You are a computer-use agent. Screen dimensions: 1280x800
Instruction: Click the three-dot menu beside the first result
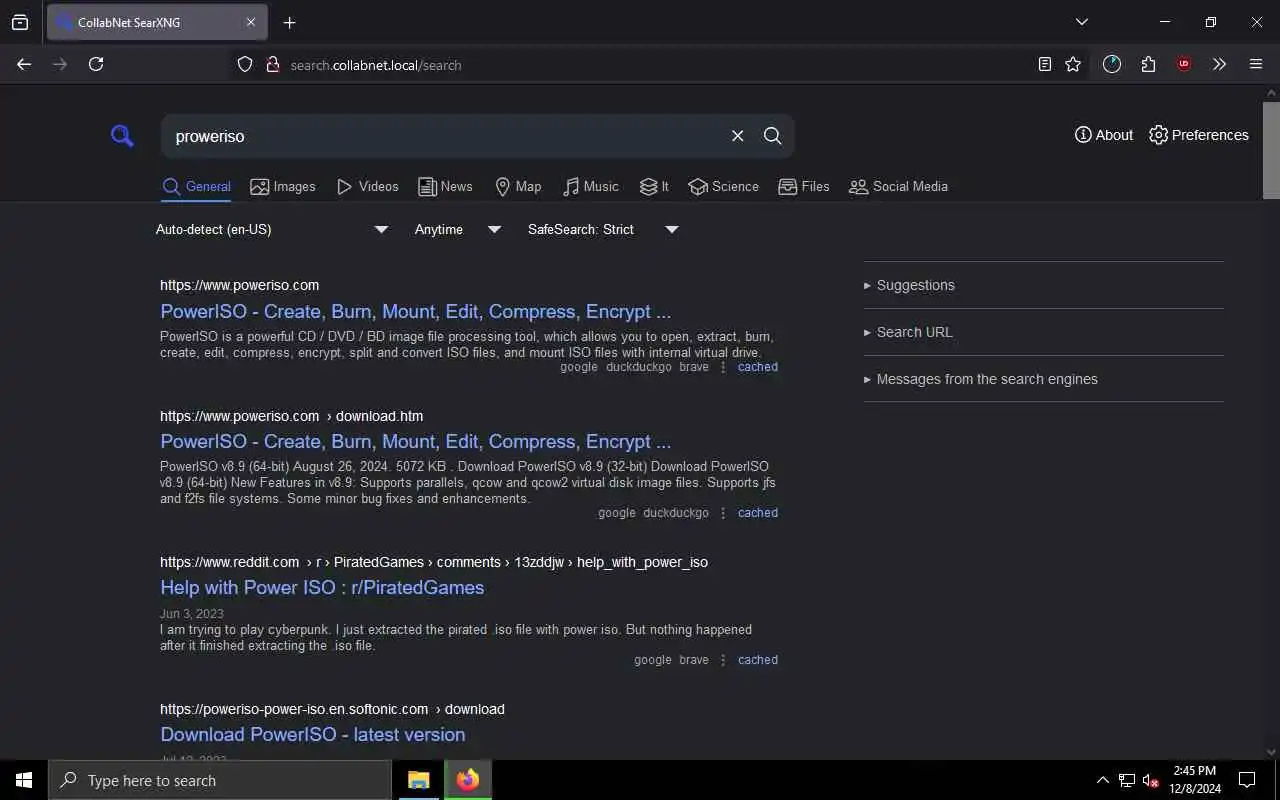pyautogui.click(x=723, y=367)
